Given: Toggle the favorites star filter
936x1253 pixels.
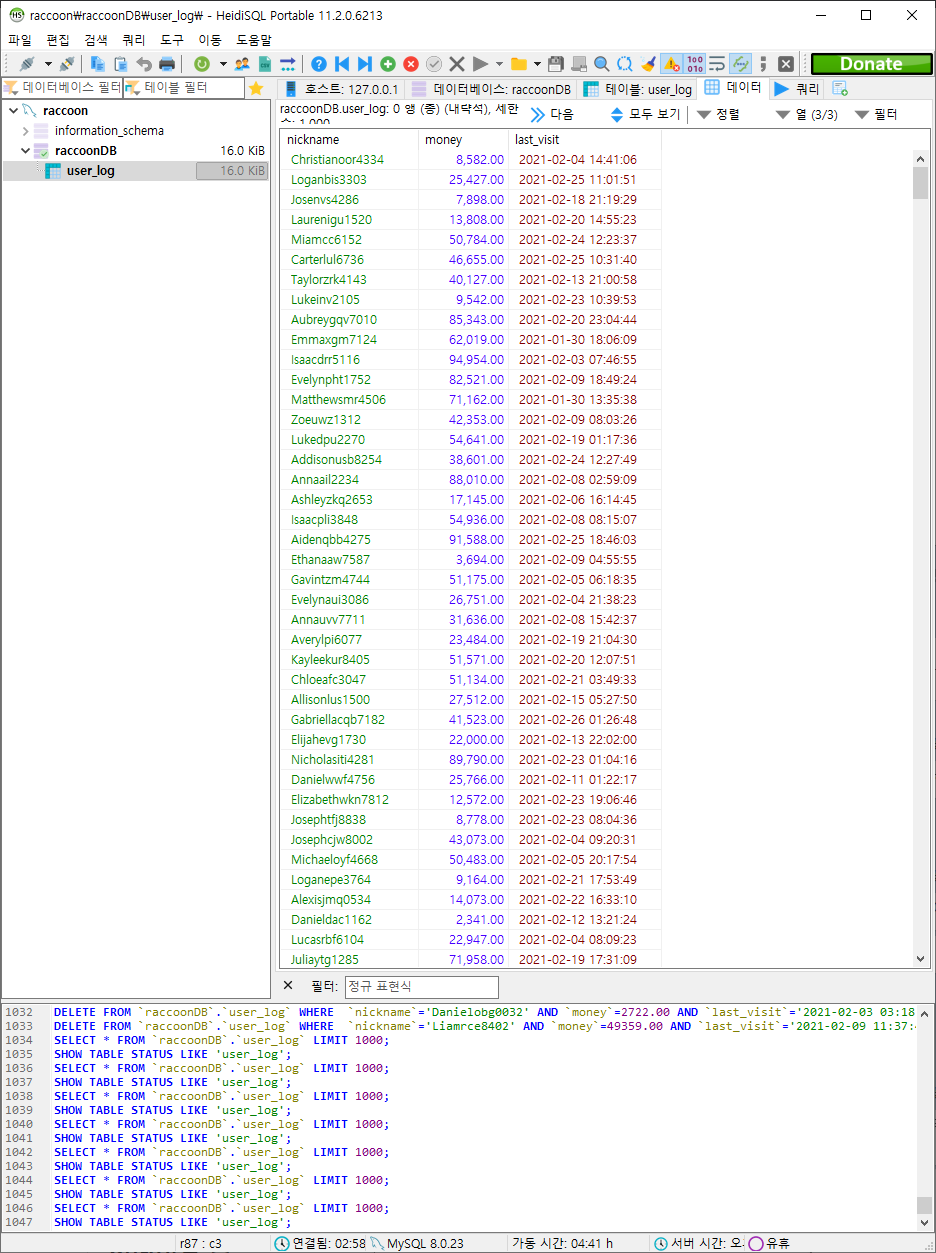Looking at the screenshot, I should [255, 88].
